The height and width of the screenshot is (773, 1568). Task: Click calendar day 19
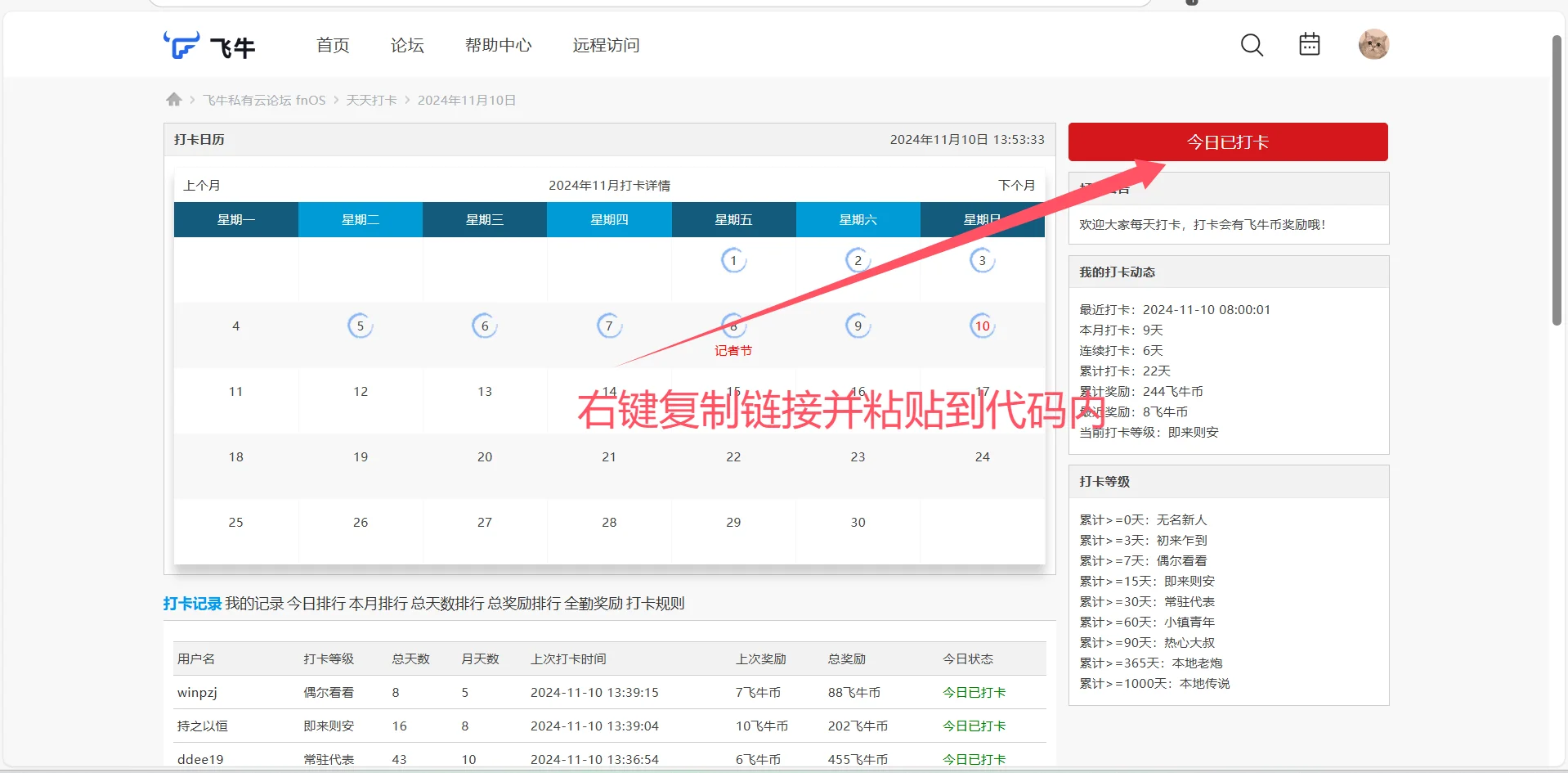361,457
